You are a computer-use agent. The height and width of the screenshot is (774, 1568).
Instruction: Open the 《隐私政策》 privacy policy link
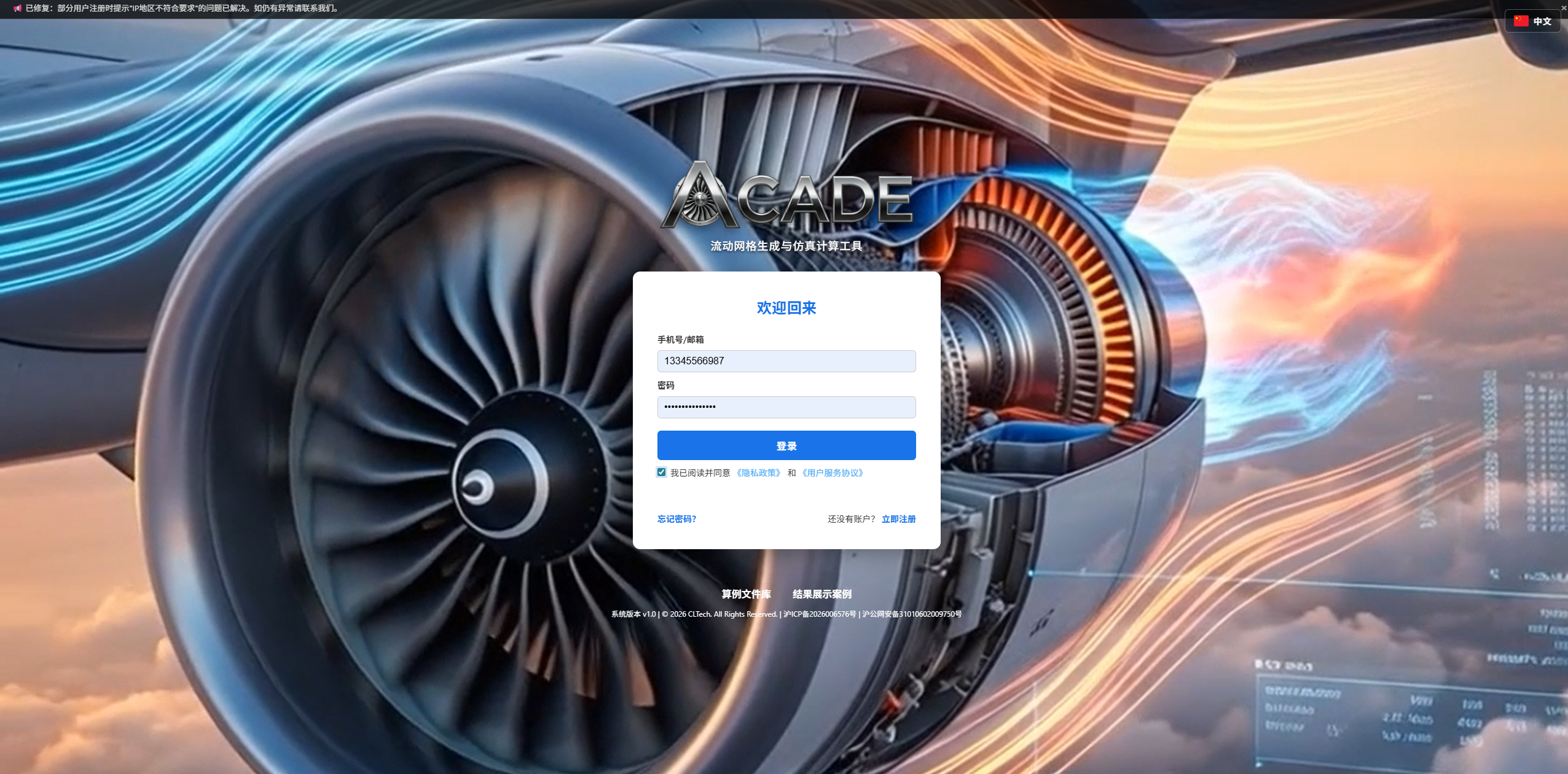pyautogui.click(x=759, y=473)
